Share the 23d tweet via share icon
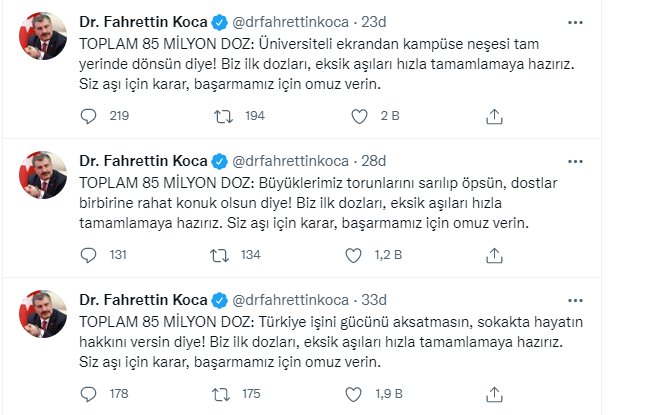This screenshot has width=652, height=415. [x=494, y=117]
